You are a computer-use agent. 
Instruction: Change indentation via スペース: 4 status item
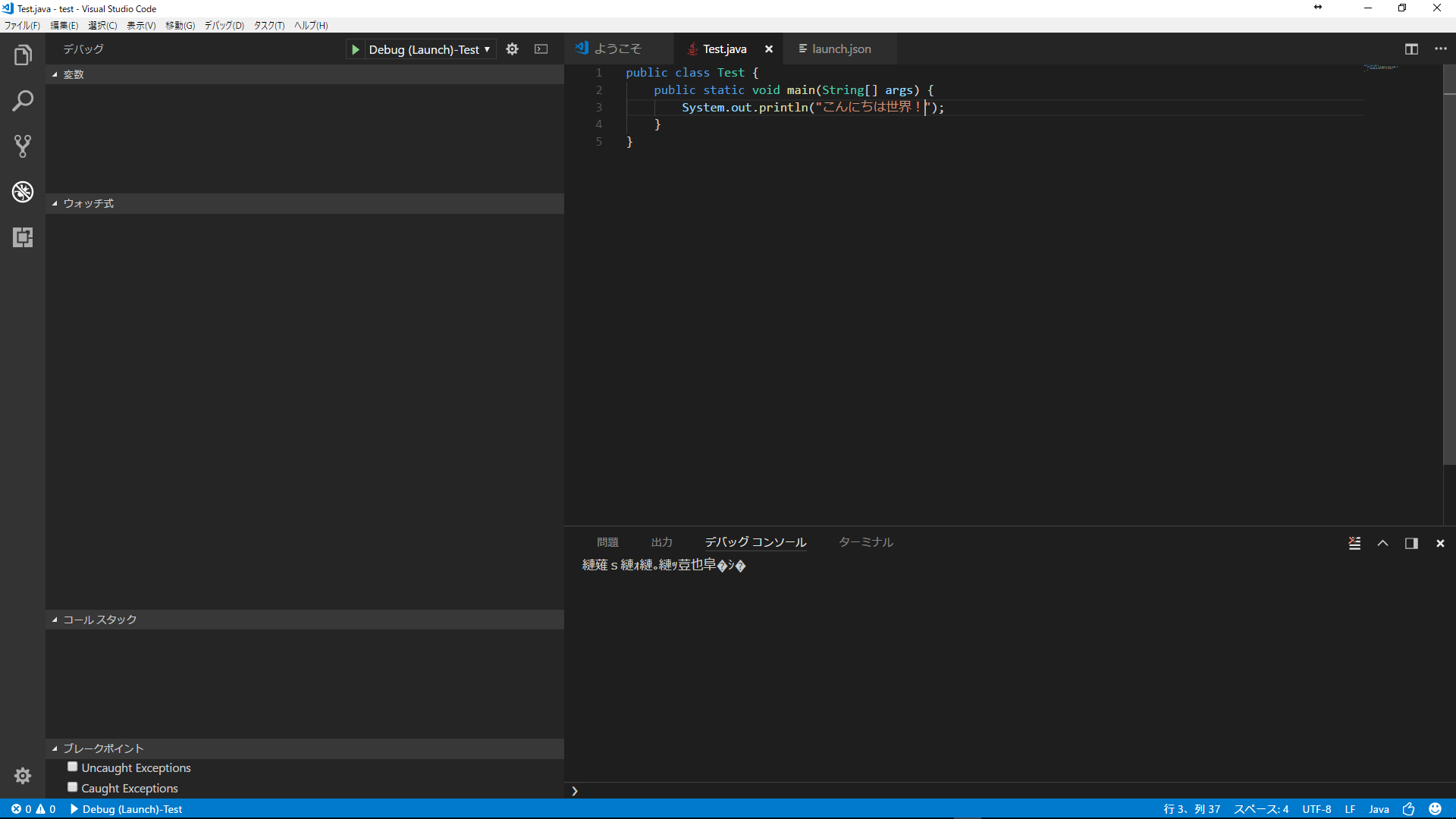(1261, 809)
